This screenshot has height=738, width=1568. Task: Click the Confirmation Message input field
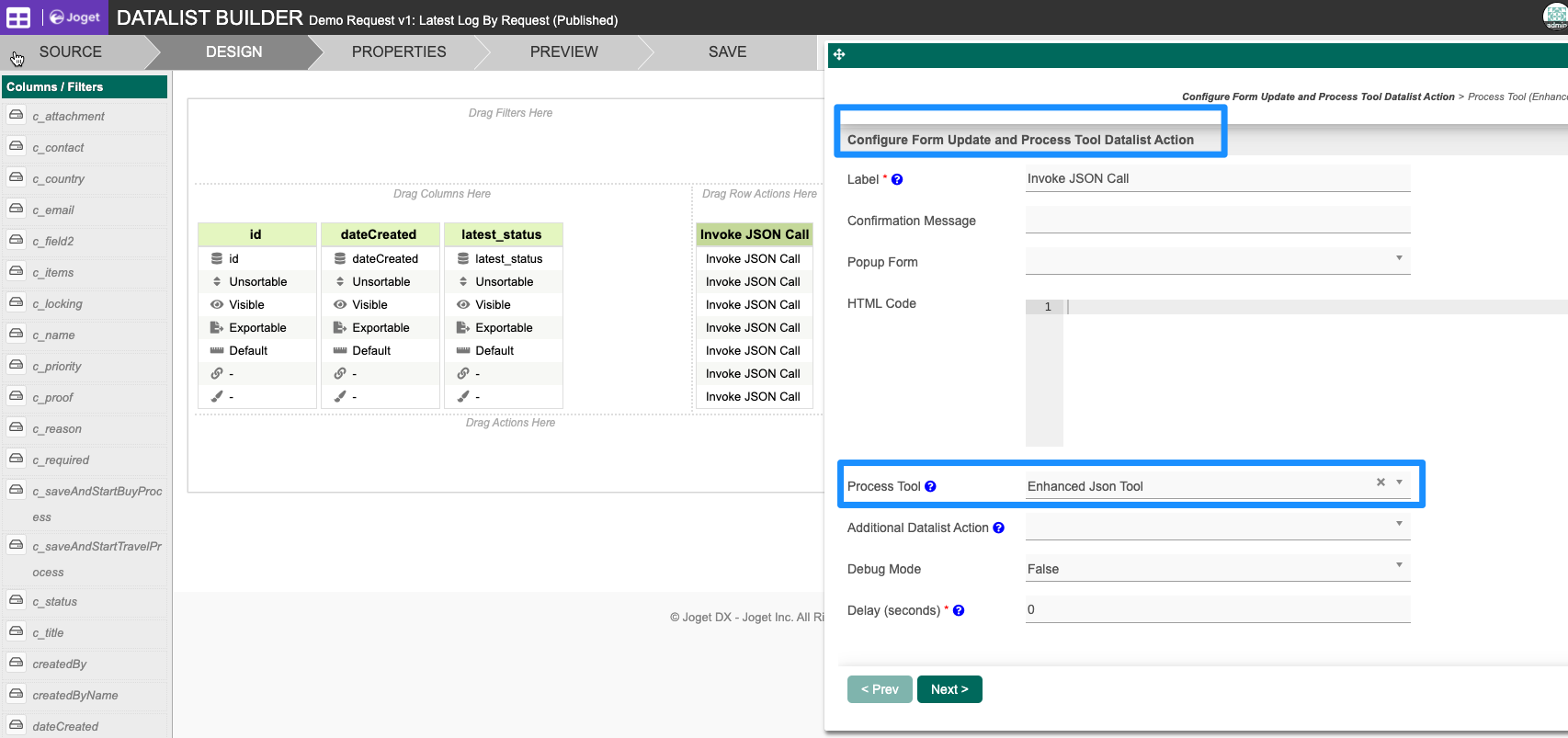[x=1217, y=221]
